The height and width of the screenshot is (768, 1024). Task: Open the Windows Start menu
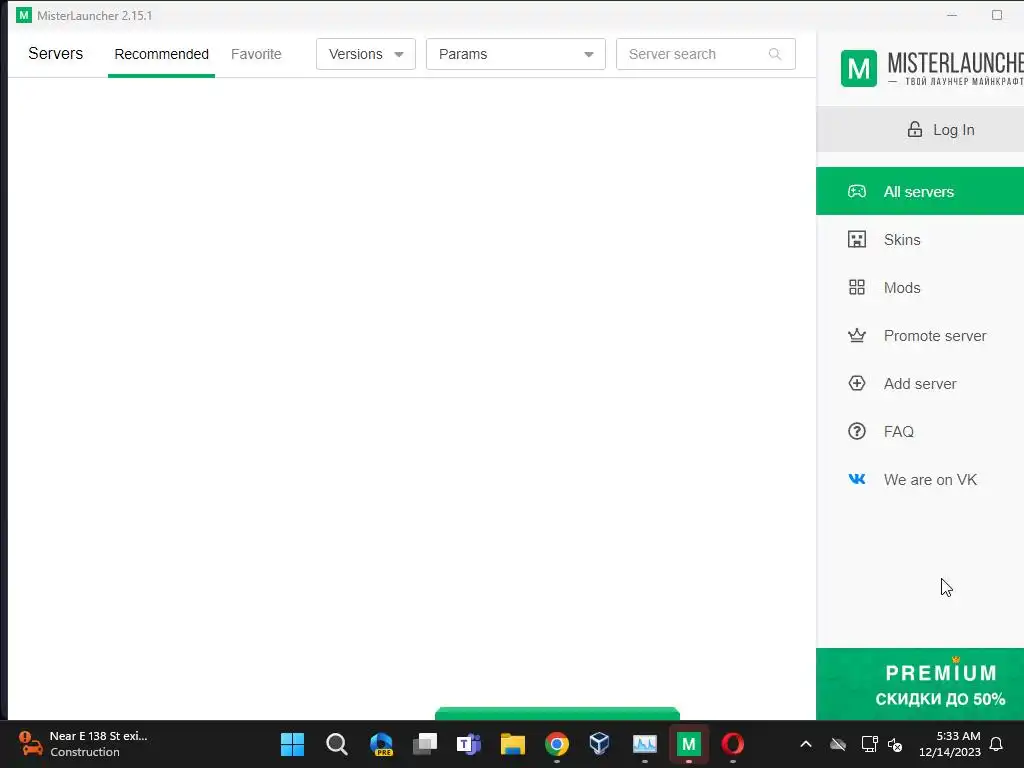292,744
